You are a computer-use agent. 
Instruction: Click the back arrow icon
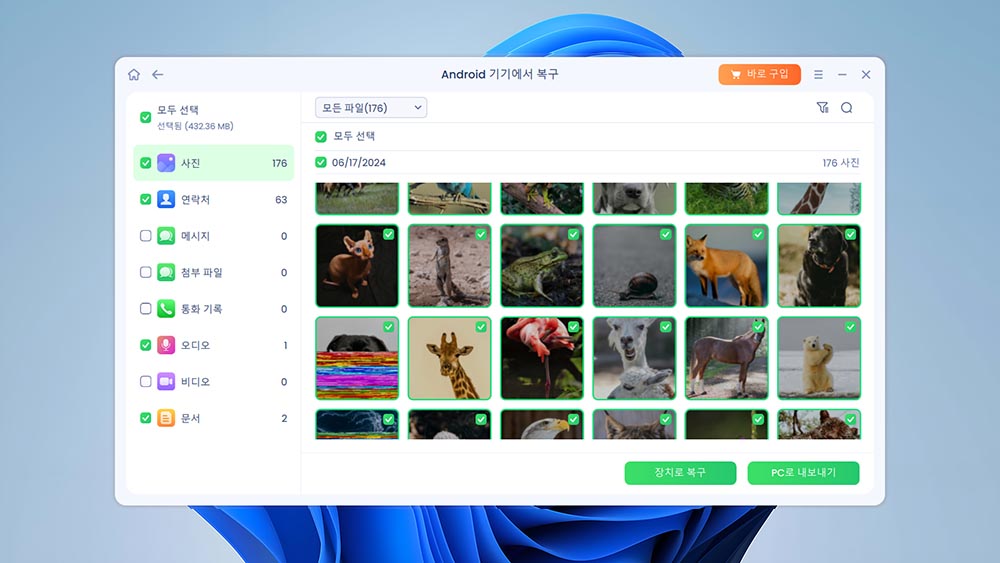click(158, 75)
